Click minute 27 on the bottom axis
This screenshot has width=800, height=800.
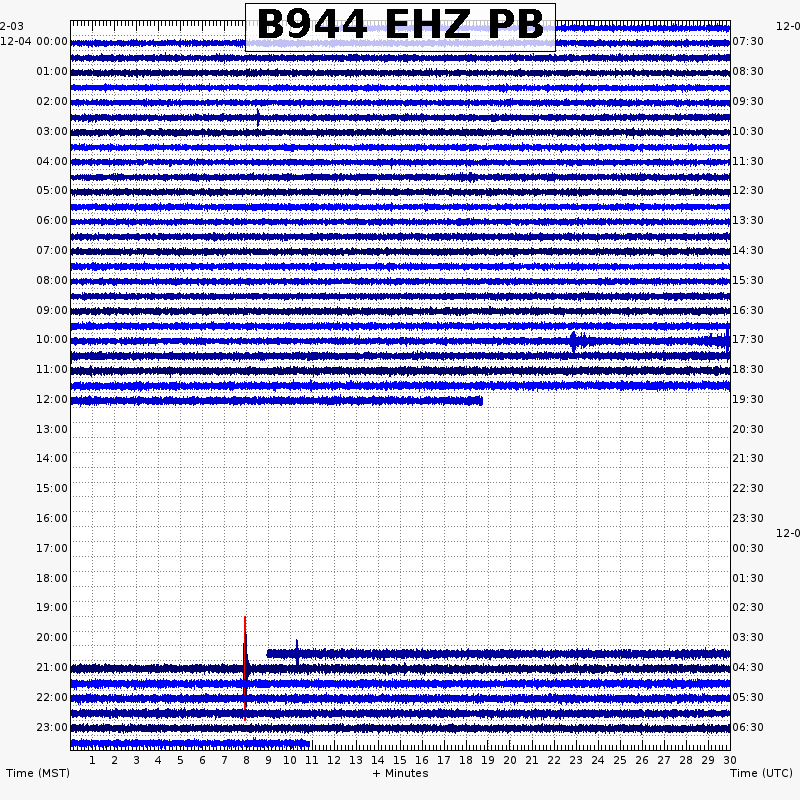coord(664,760)
